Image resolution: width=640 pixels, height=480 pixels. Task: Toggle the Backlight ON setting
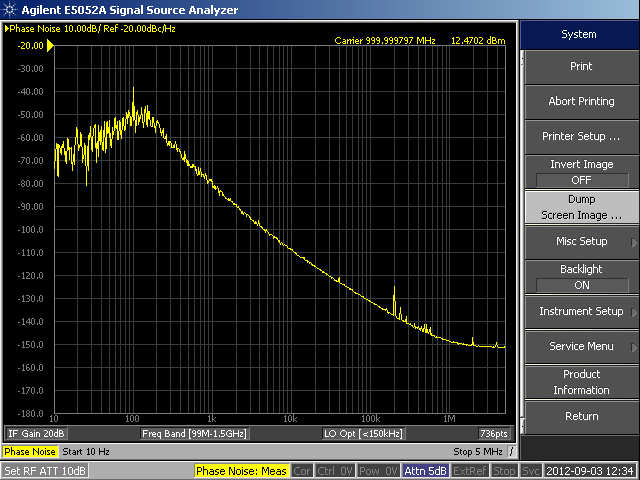tap(580, 277)
